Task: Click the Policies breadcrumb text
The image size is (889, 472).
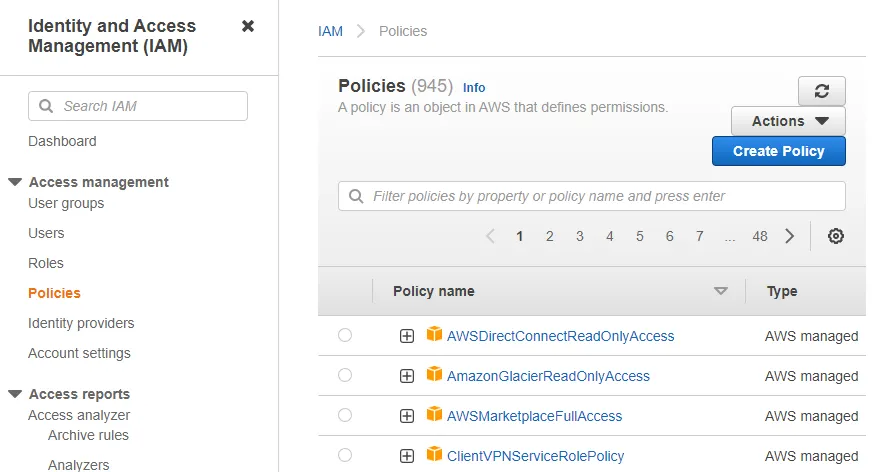Action: 403,31
